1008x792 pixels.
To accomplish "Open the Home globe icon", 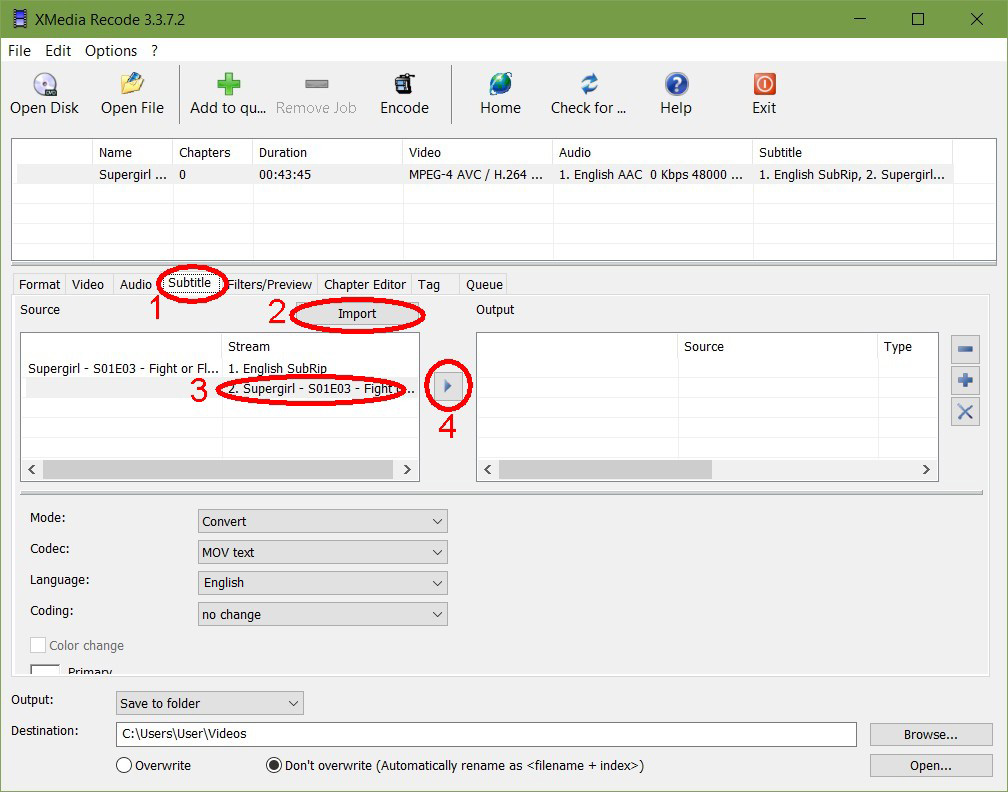I will [500, 84].
